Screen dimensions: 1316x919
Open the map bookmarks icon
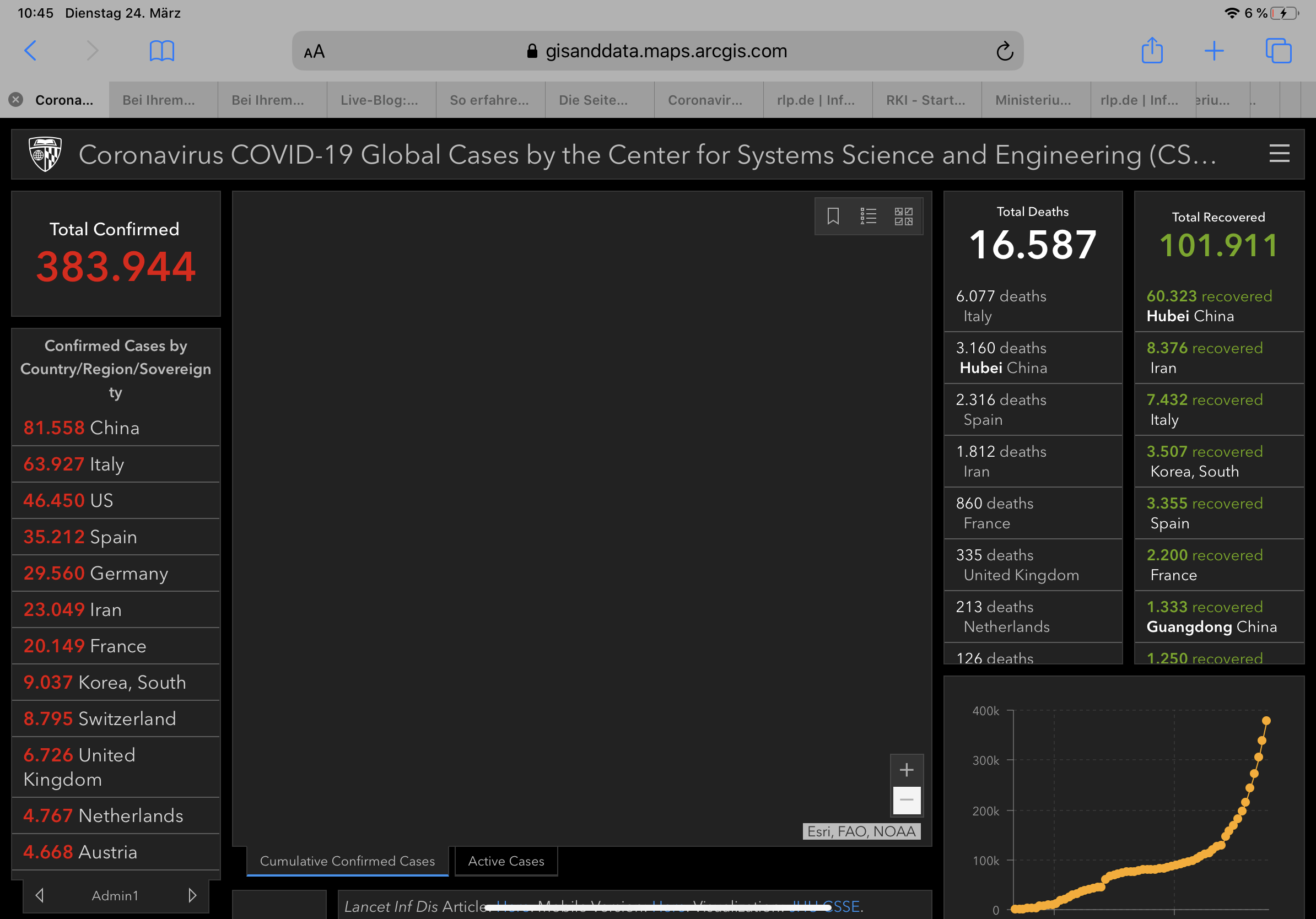(833, 216)
